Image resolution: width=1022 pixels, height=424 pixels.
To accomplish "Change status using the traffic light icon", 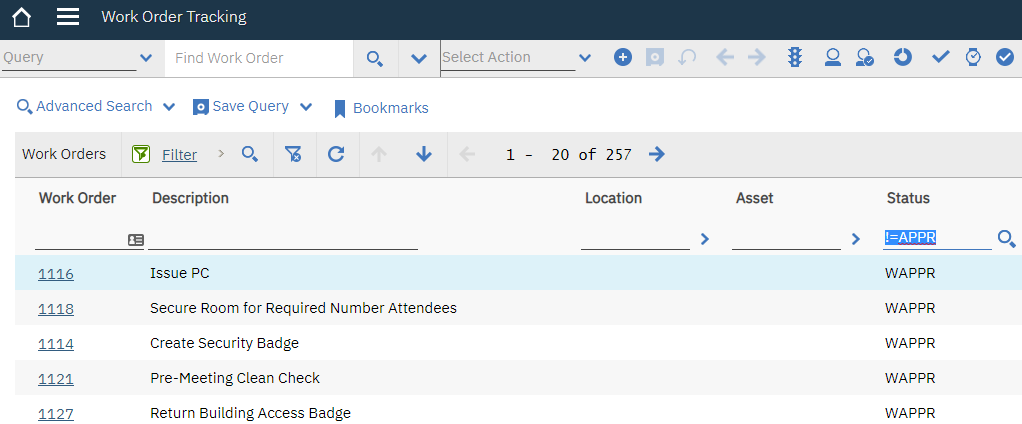I will pyautogui.click(x=795, y=57).
